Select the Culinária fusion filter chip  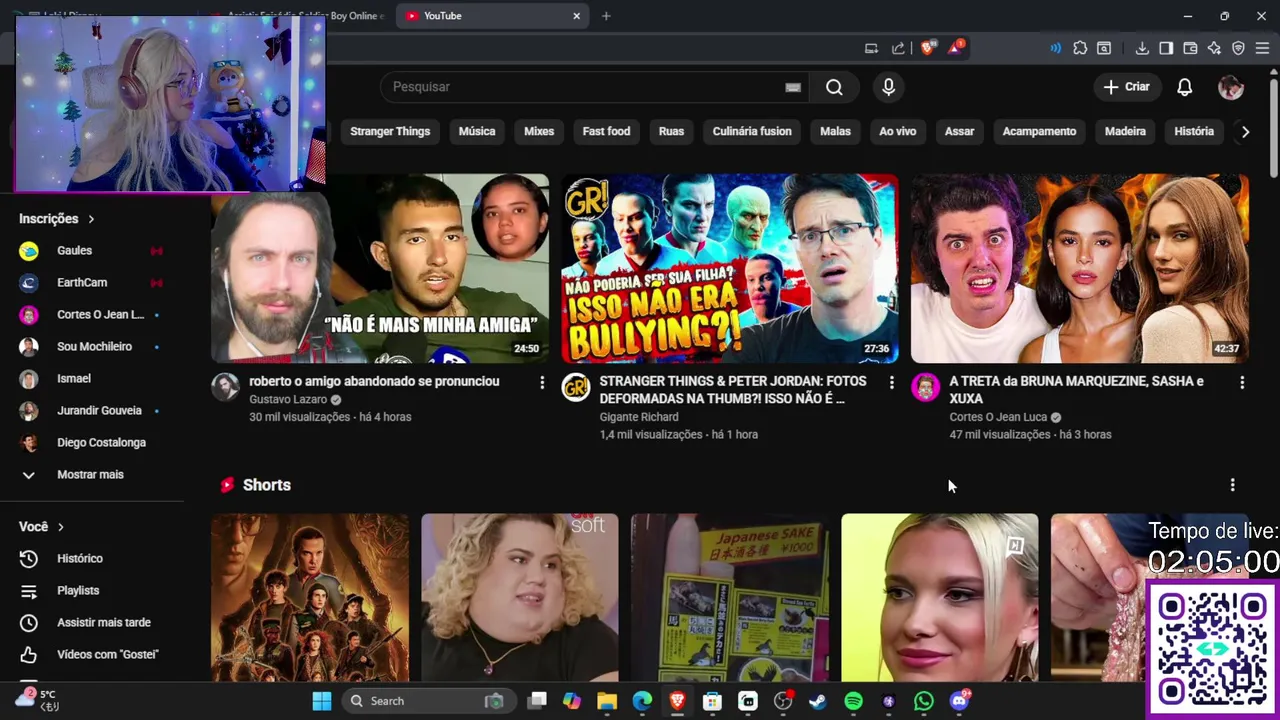point(752,132)
